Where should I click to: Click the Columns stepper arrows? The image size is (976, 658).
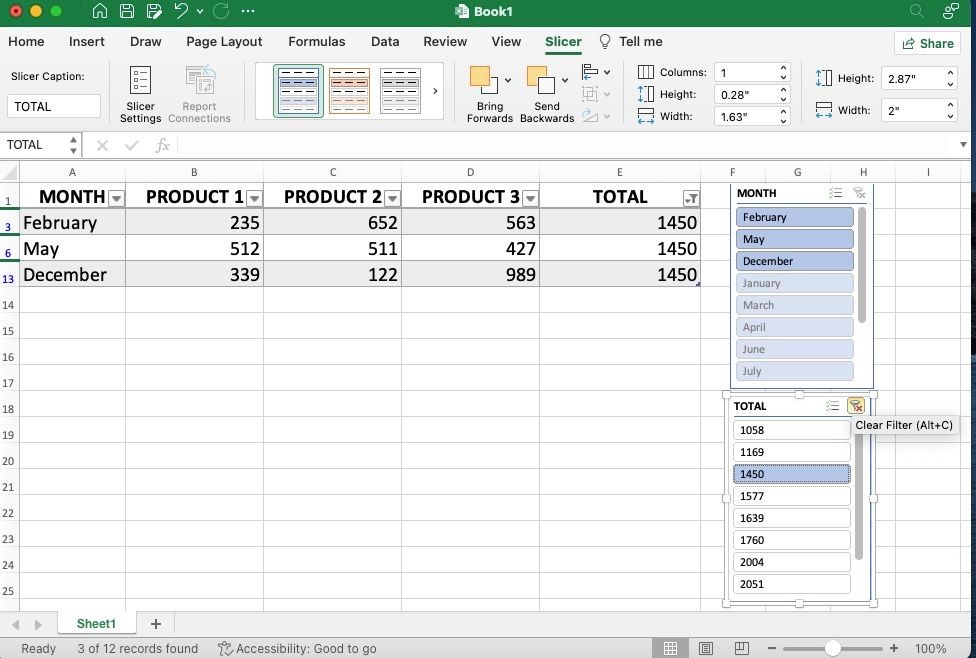tap(784, 73)
